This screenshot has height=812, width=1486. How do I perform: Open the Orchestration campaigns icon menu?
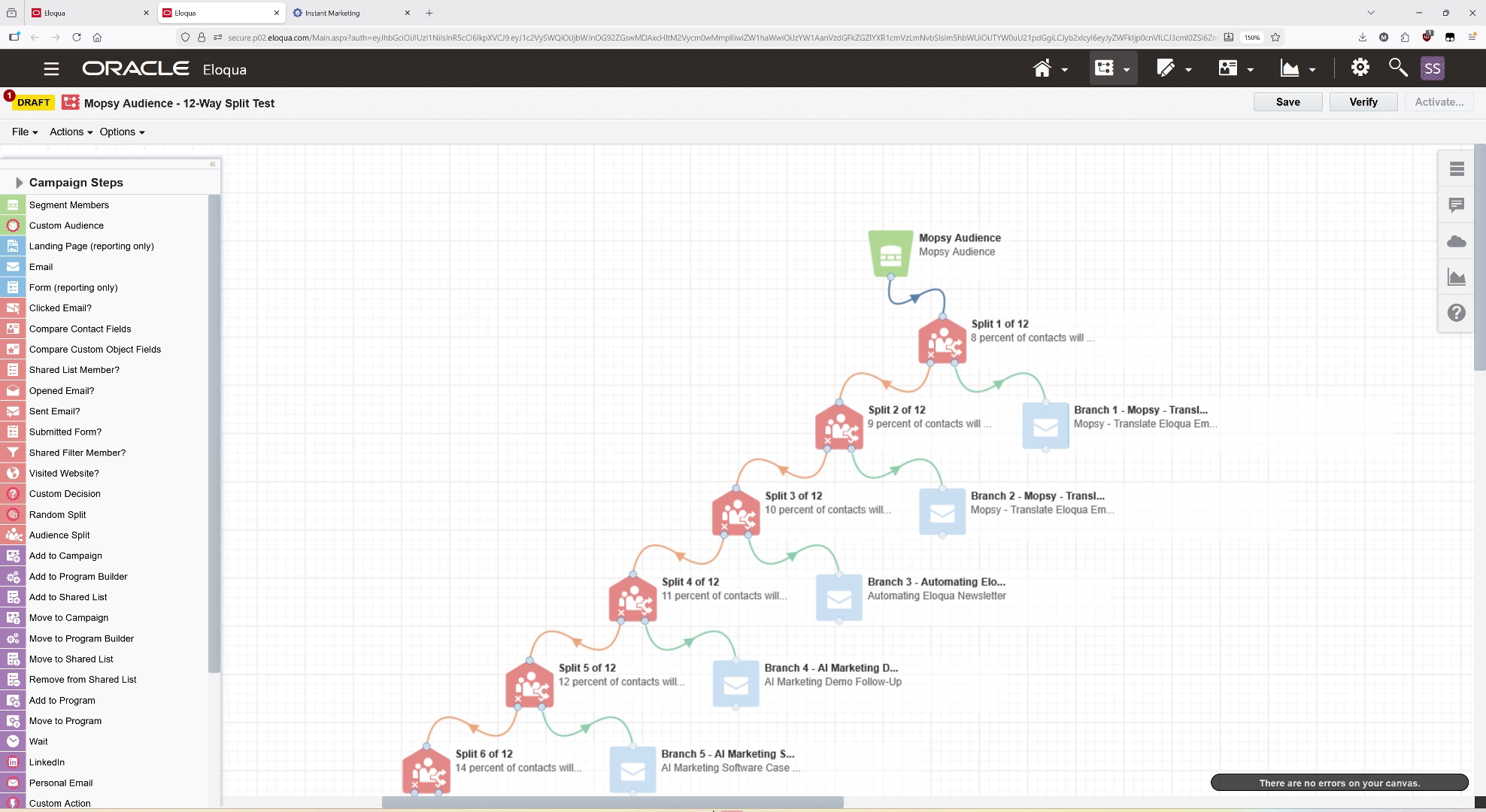[1104, 68]
